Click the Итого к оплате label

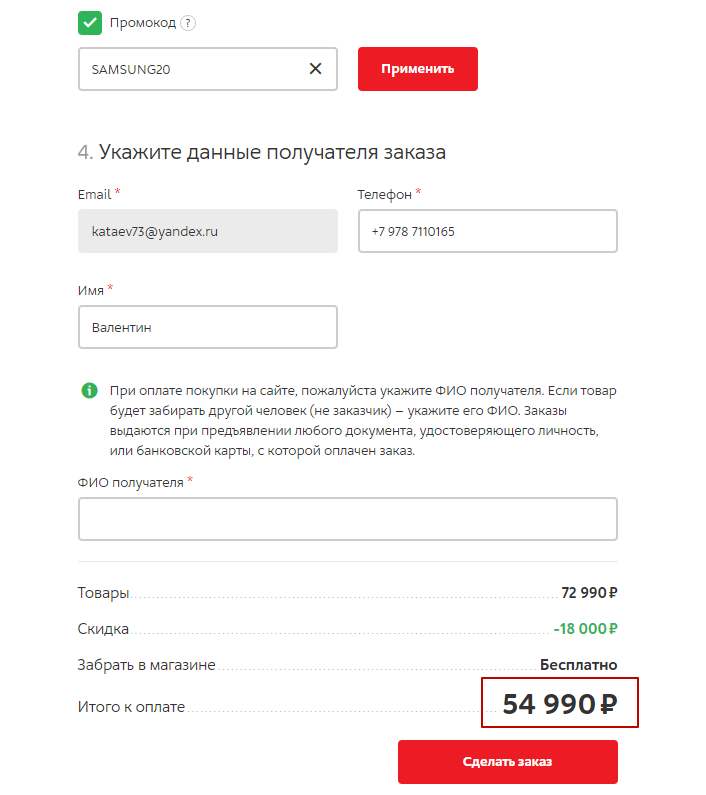[x=131, y=707]
